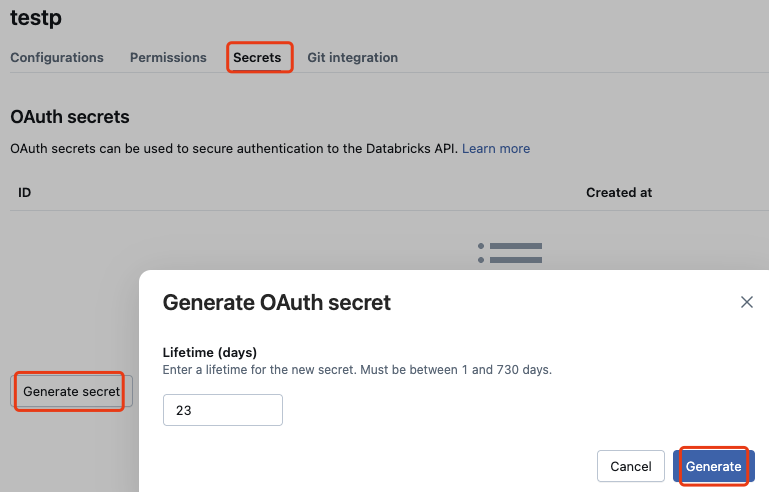Image resolution: width=769 pixels, height=492 pixels.
Task: Click the lifetime range helper text
Action: [357, 370]
